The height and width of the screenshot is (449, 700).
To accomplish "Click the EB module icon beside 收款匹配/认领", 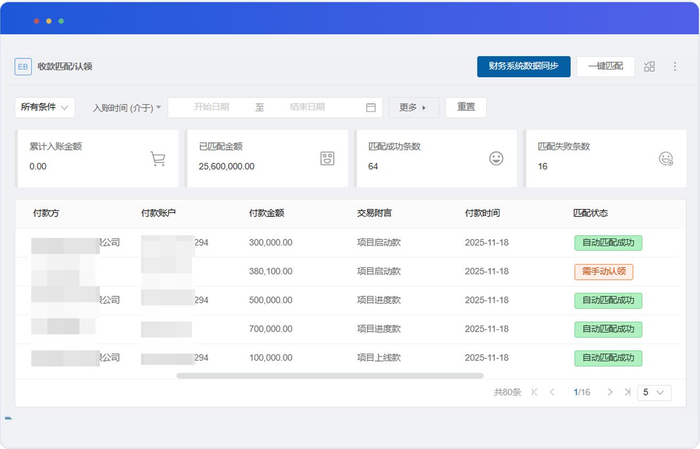I will [23, 67].
